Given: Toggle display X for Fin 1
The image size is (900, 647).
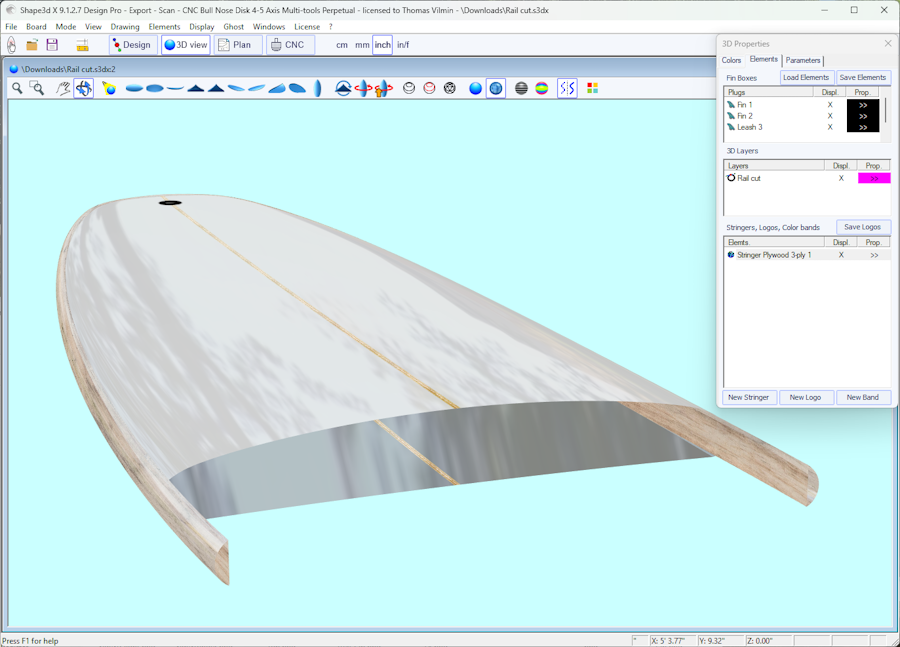Looking at the screenshot, I should (x=830, y=105).
